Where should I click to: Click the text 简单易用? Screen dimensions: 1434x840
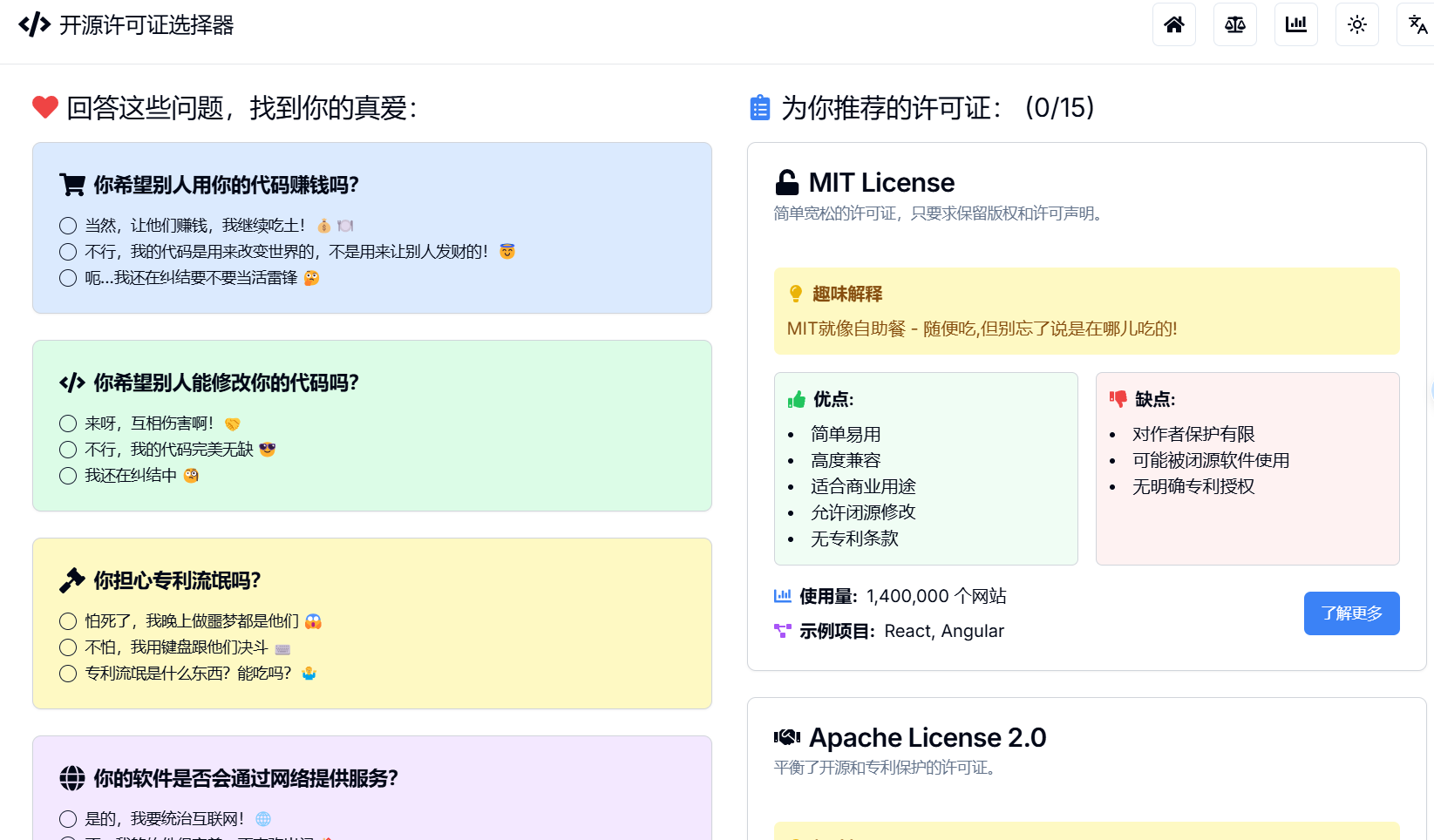846,434
